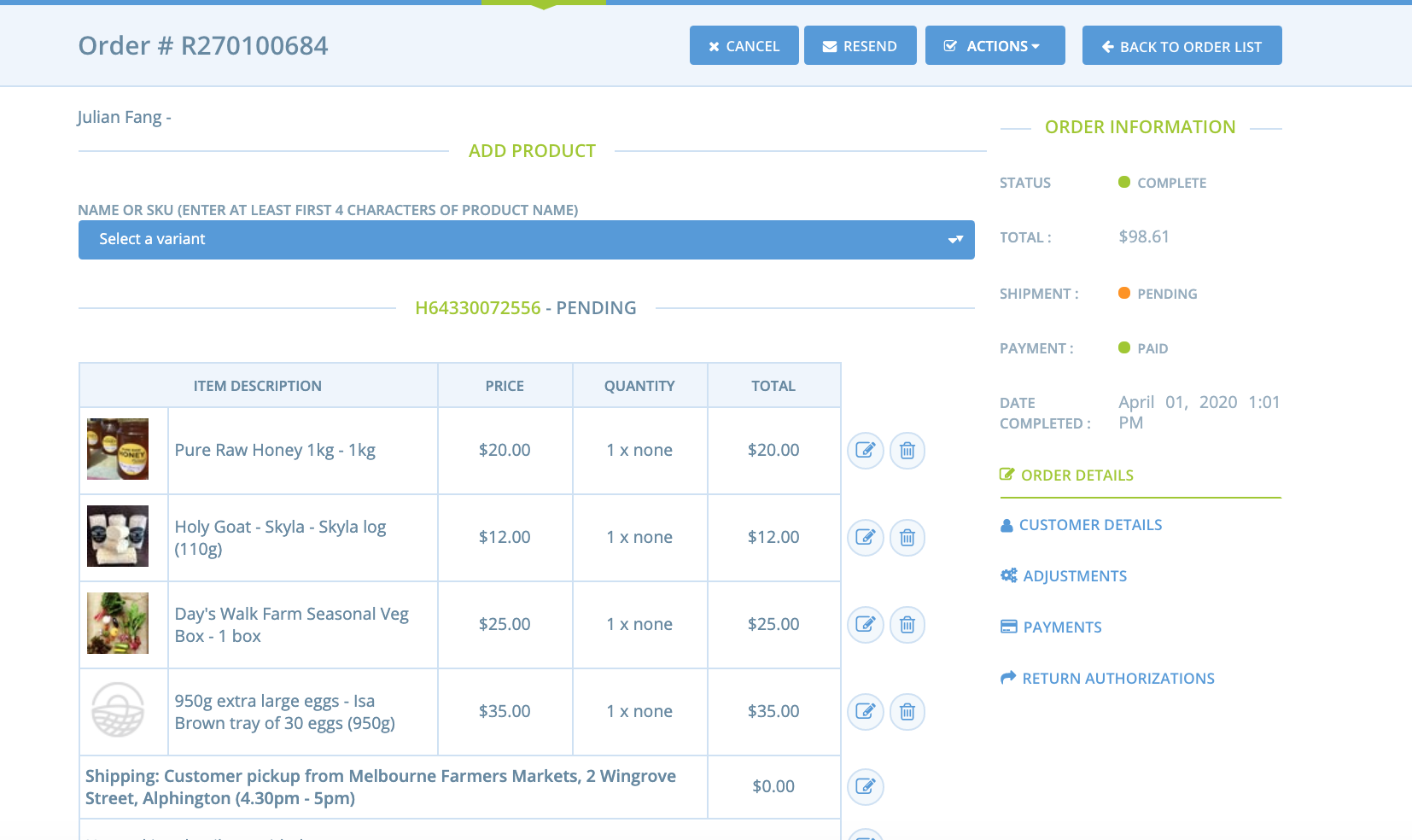
Task: Open shipment H64330072556 link
Action: pyautogui.click(x=478, y=308)
